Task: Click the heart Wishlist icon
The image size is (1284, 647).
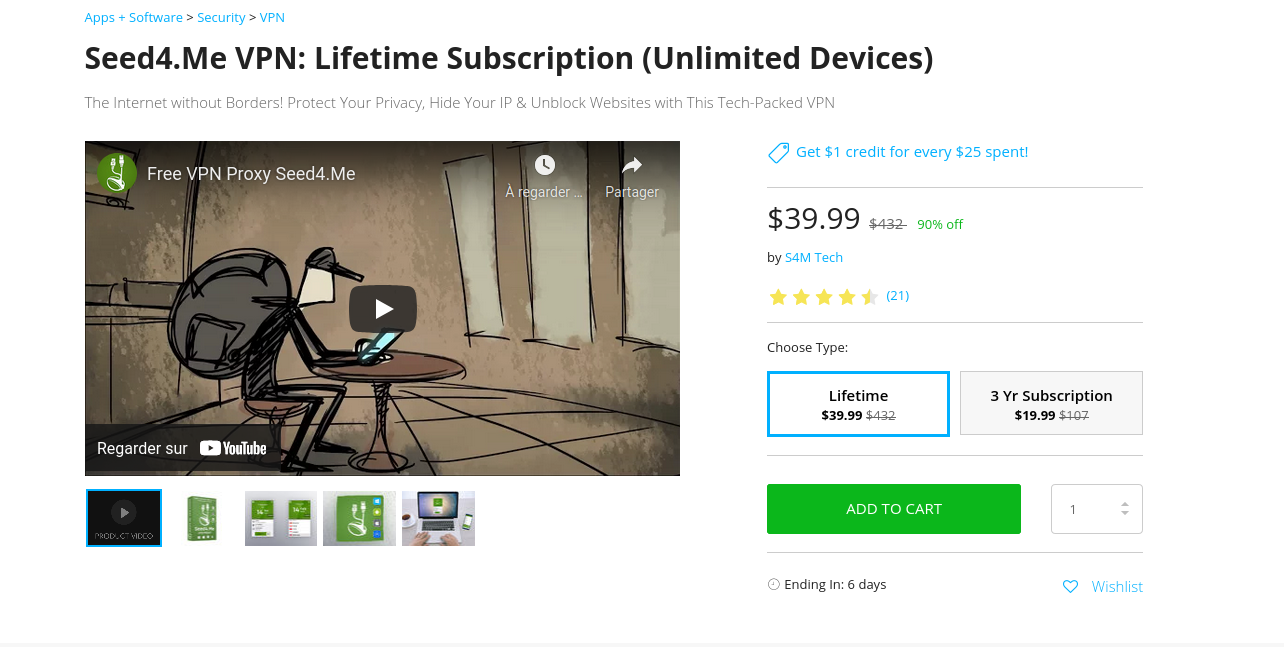Action: click(1070, 586)
